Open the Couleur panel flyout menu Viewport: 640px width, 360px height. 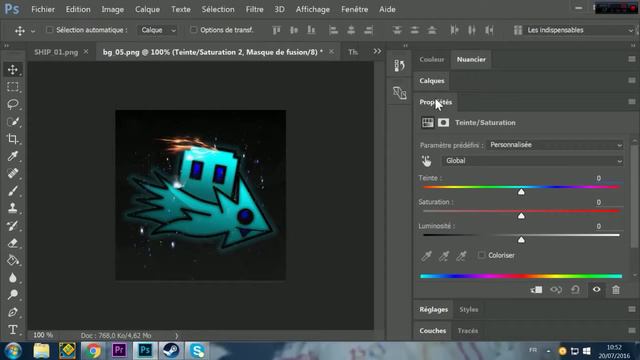click(x=632, y=59)
